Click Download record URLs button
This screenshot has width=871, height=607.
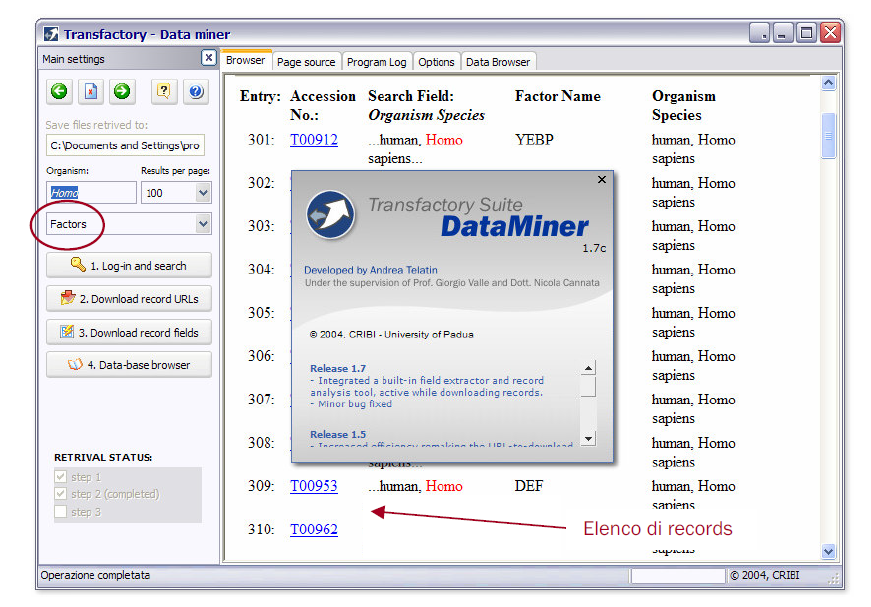click(129, 299)
